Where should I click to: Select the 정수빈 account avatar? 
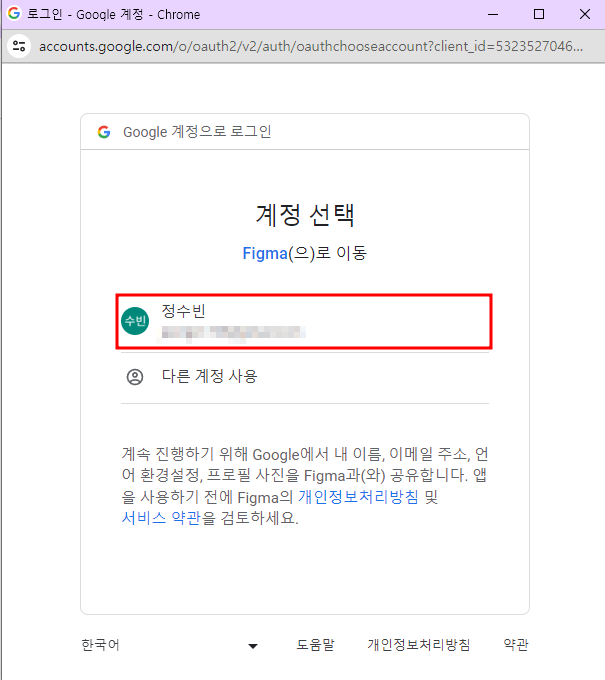click(x=135, y=321)
